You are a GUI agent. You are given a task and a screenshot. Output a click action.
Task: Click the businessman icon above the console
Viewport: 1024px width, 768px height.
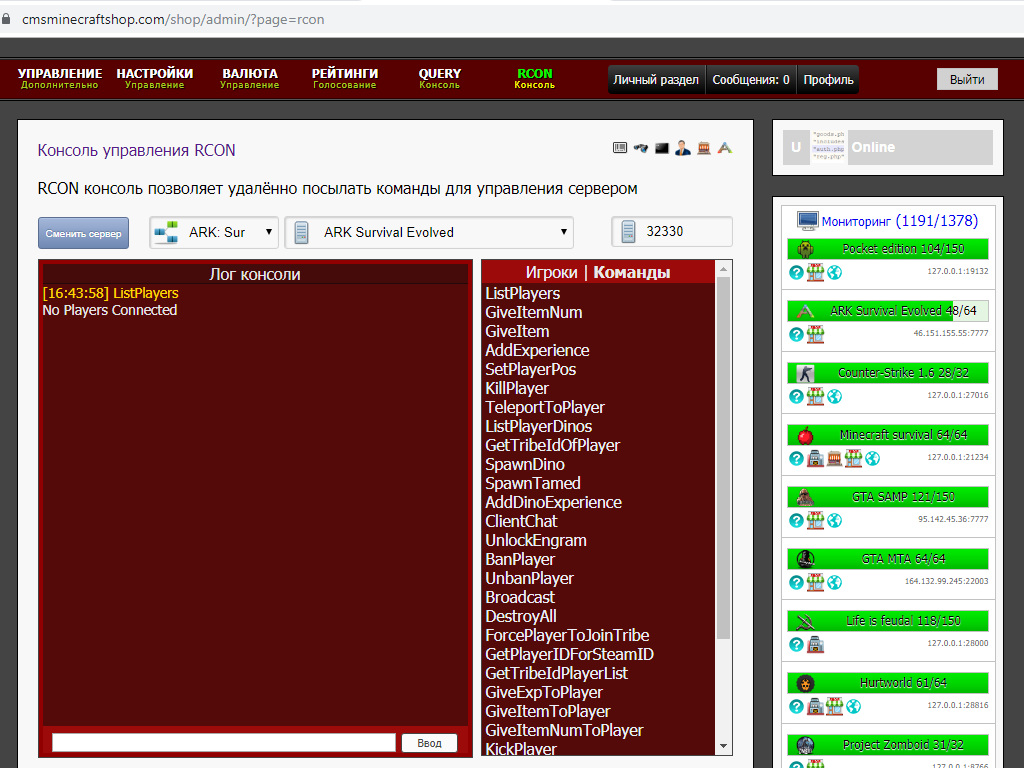click(x=682, y=148)
